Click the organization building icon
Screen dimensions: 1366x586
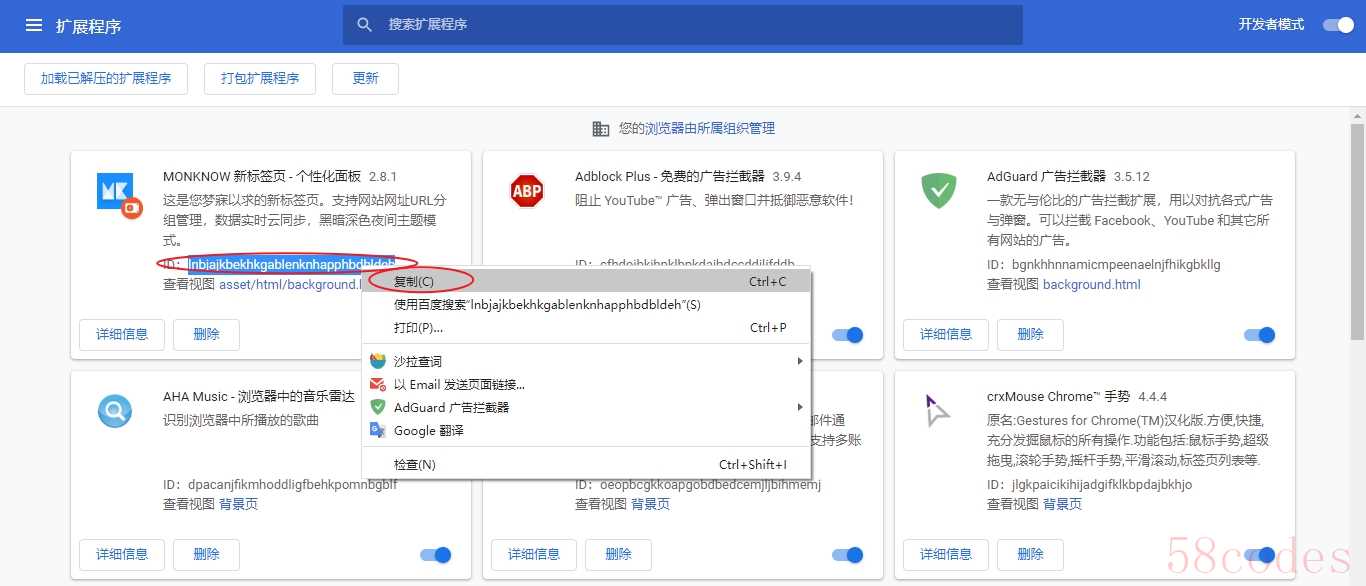[x=601, y=128]
